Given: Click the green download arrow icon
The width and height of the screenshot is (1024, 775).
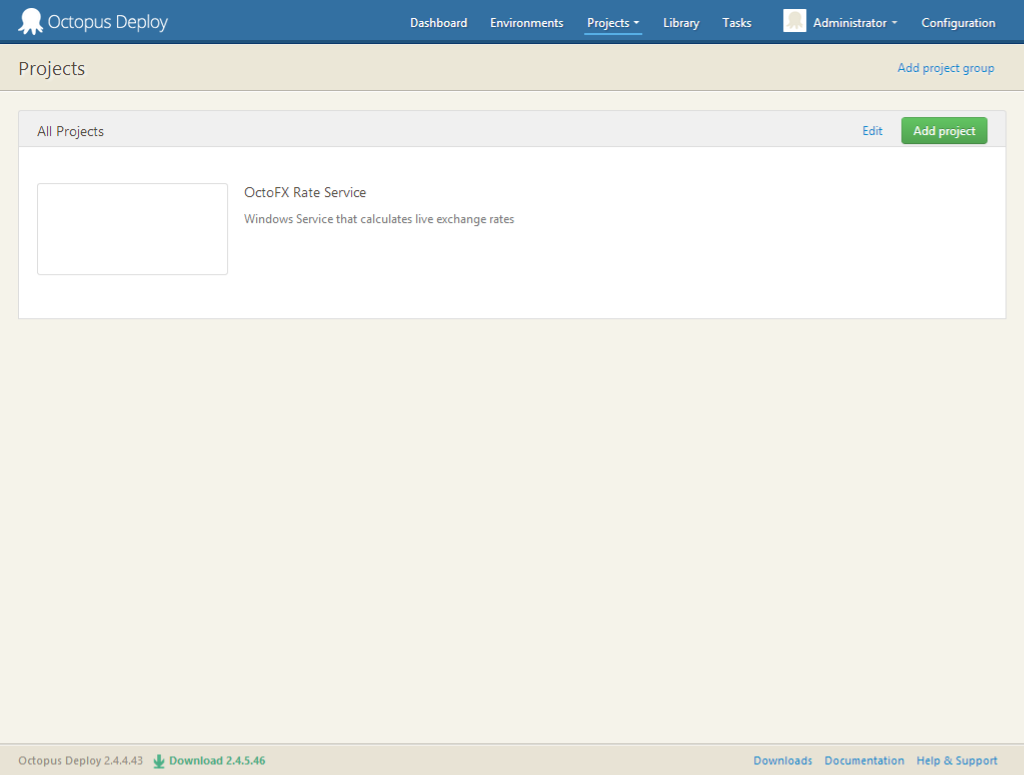Looking at the screenshot, I should point(159,761).
